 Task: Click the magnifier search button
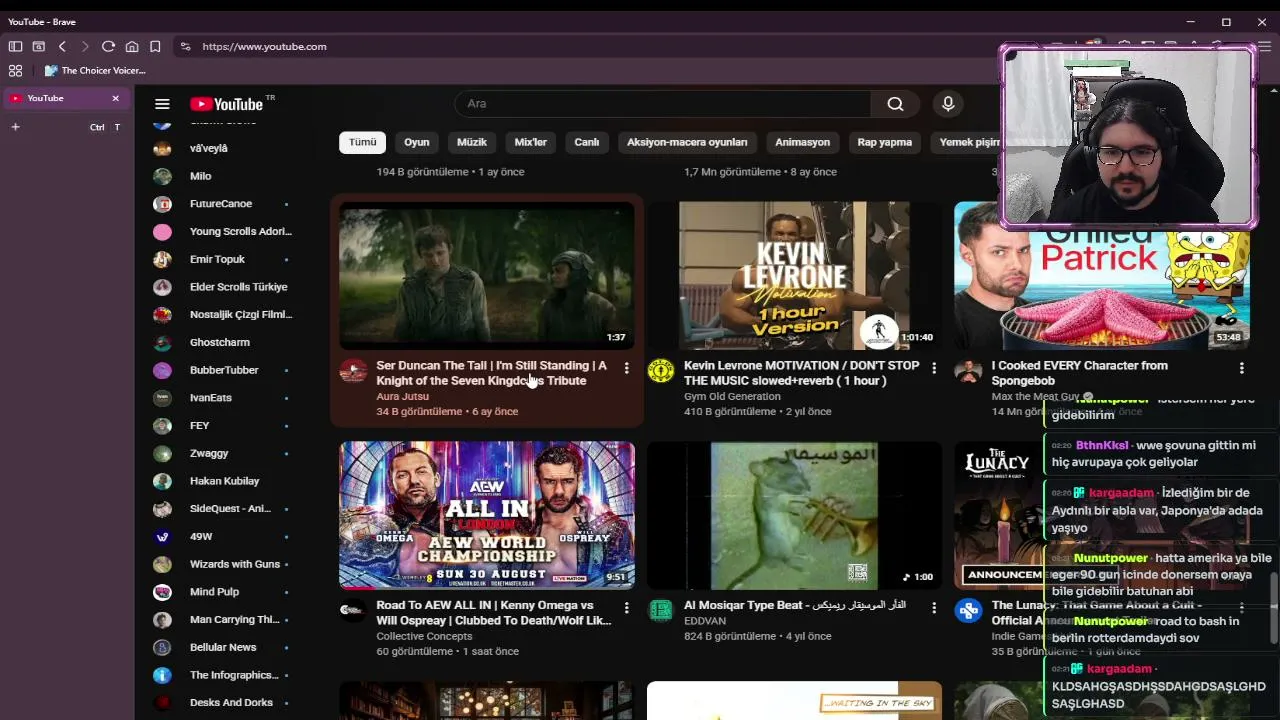tap(895, 104)
